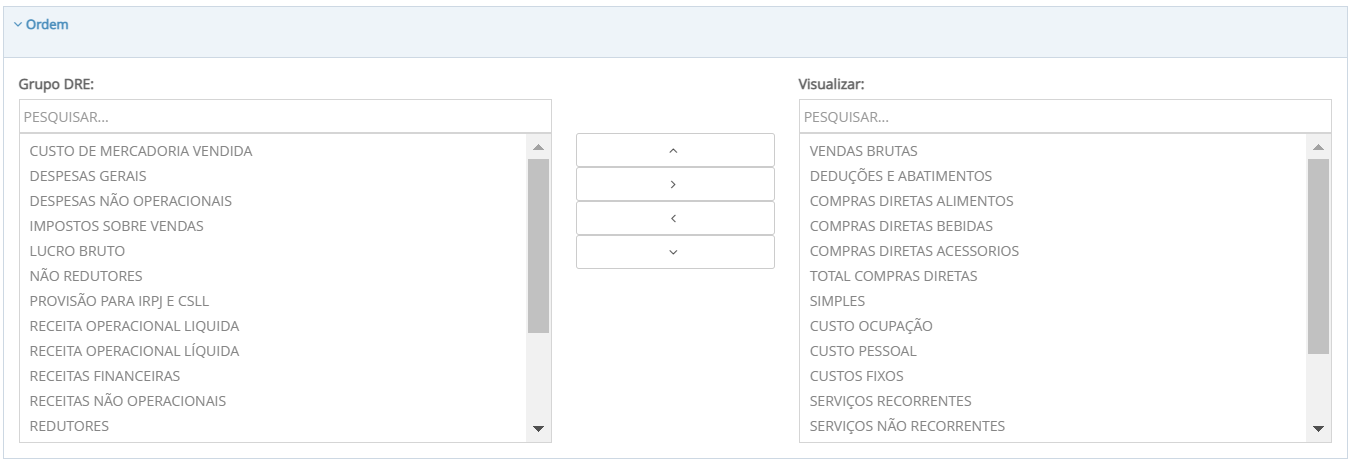Click the move up arrow button

coord(675,150)
